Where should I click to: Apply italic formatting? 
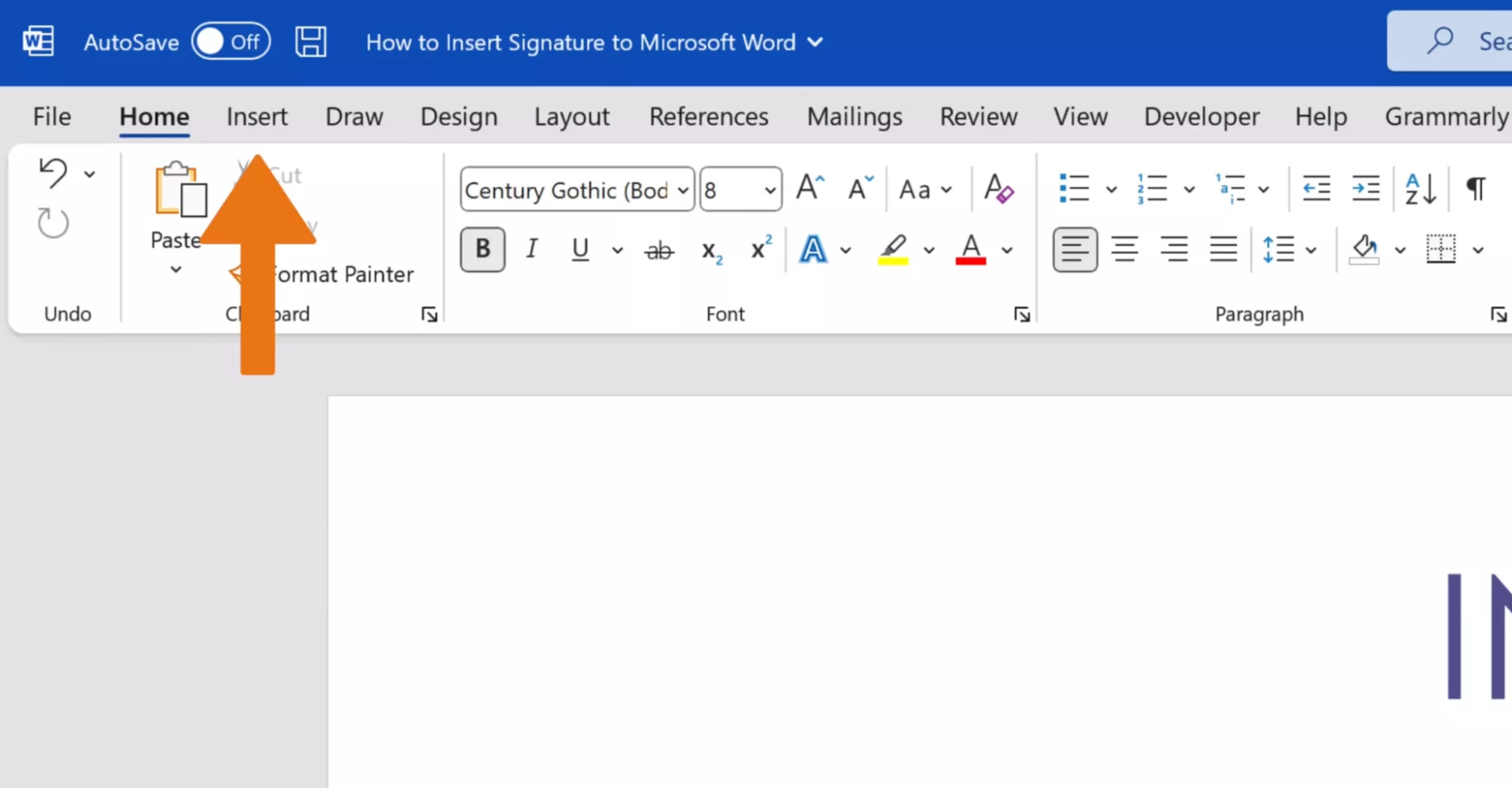point(531,249)
